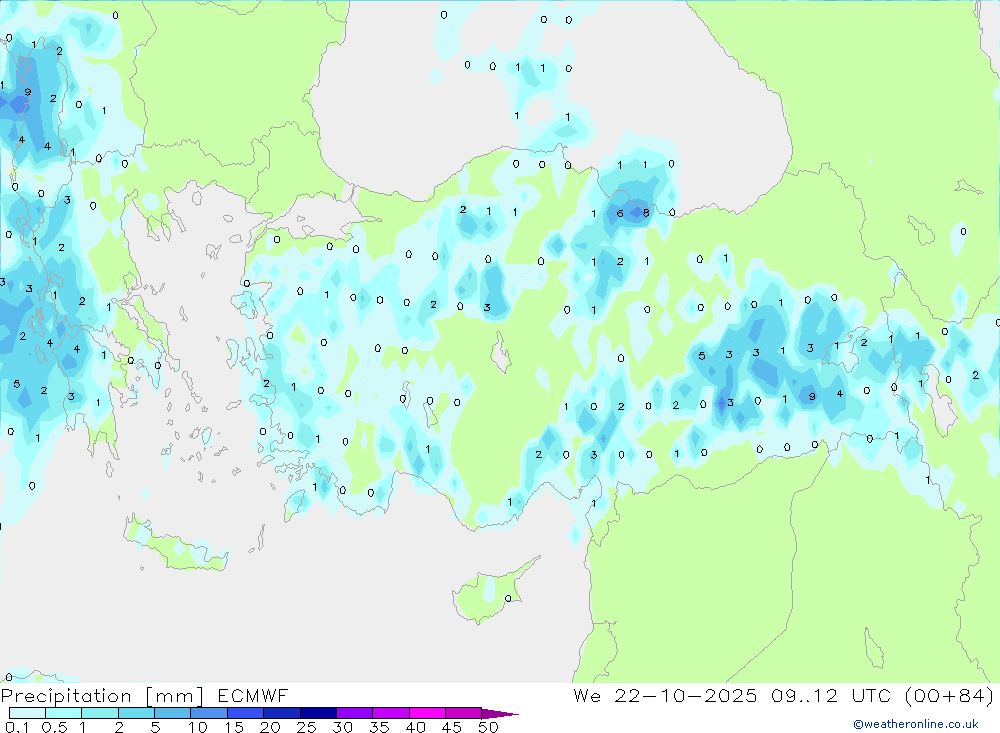
Task: Select the 5–10 mm legend color swatch
Action: pyautogui.click(x=173, y=713)
